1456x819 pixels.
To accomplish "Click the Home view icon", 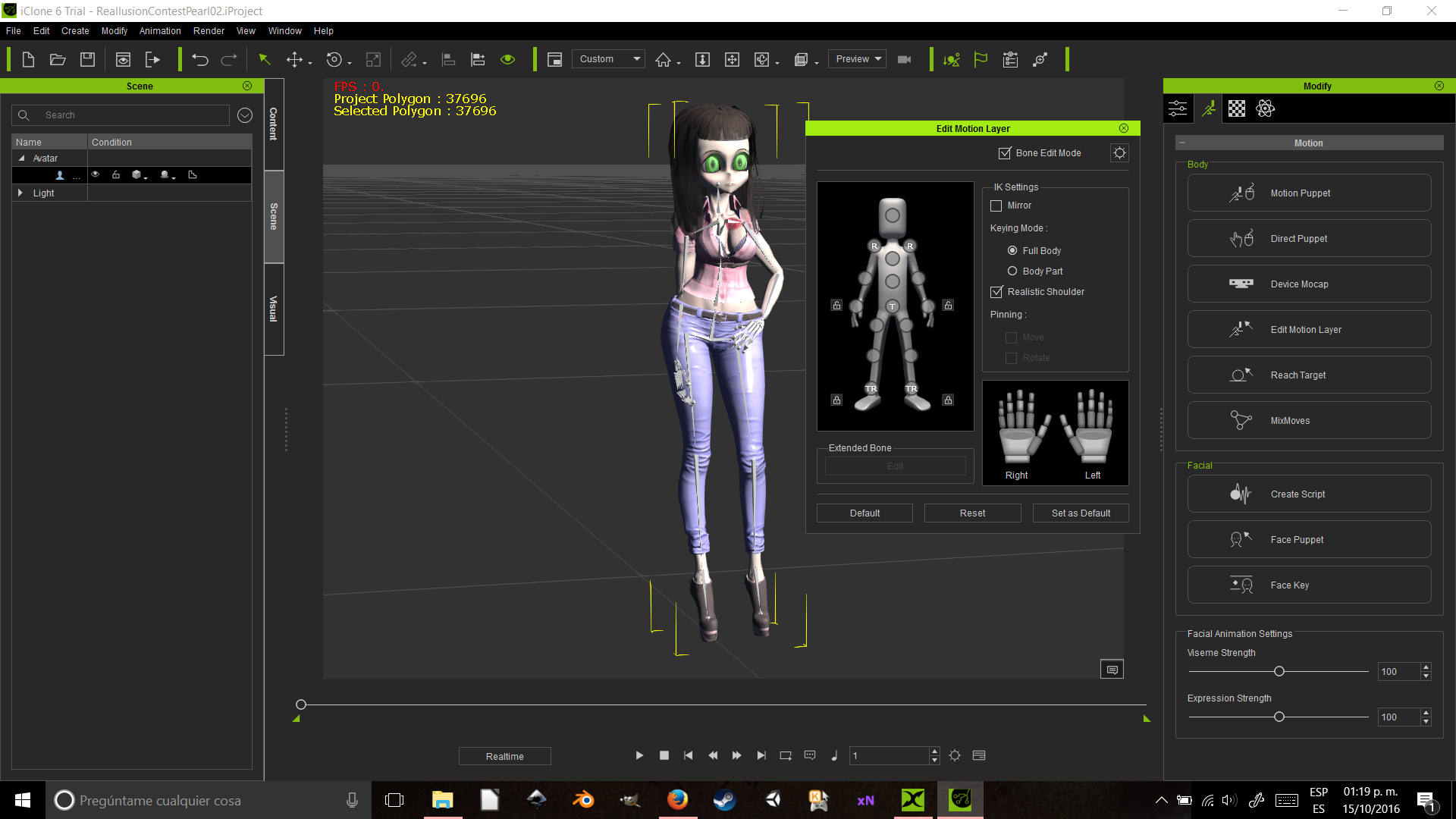I will pyautogui.click(x=663, y=59).
